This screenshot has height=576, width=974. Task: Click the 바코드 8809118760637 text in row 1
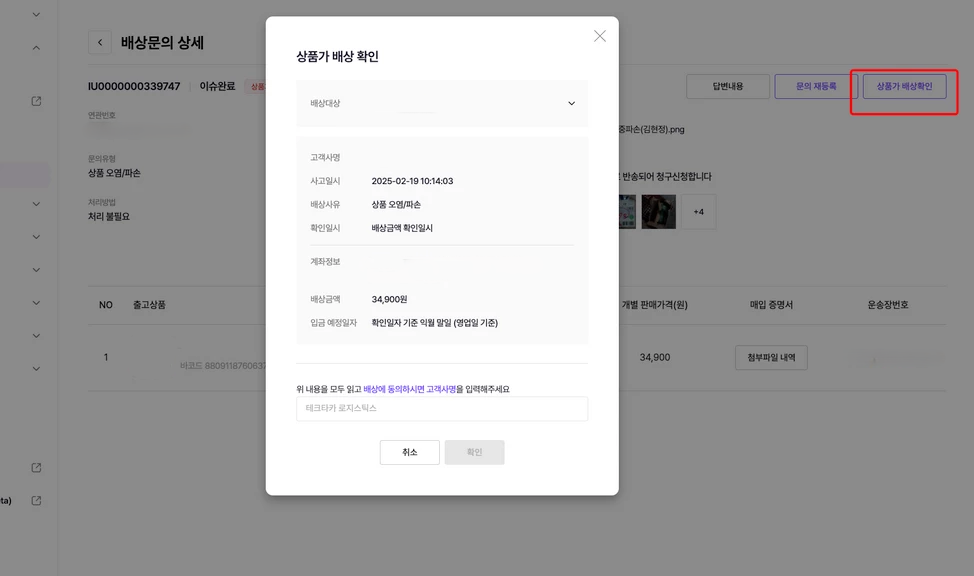[223, 365]
